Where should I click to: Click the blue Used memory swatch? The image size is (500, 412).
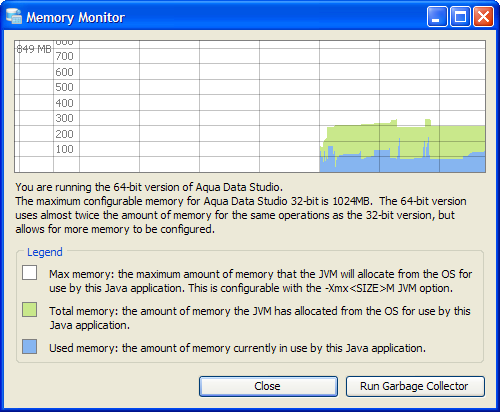tap(30, 347)
